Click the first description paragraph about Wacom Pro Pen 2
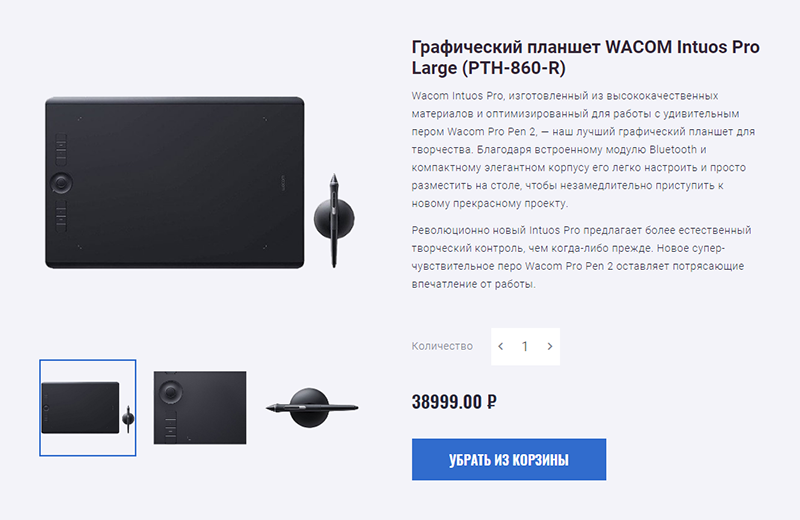The width and height of the screenshot is (800, 520). (x=583, y=150)
